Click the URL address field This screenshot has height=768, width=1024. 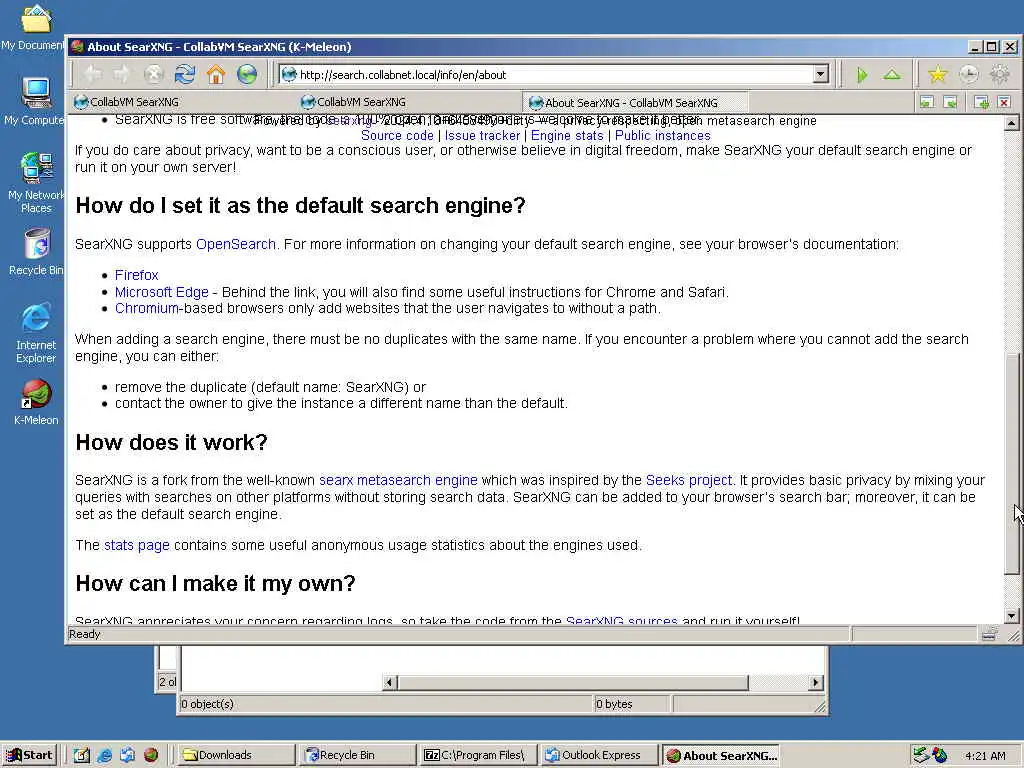554,74
